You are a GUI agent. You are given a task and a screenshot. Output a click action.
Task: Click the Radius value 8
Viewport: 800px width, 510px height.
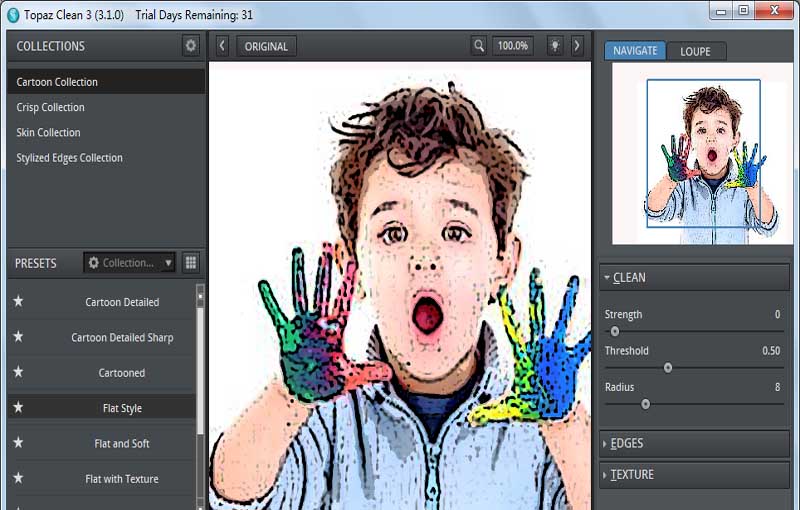[777, 387]
